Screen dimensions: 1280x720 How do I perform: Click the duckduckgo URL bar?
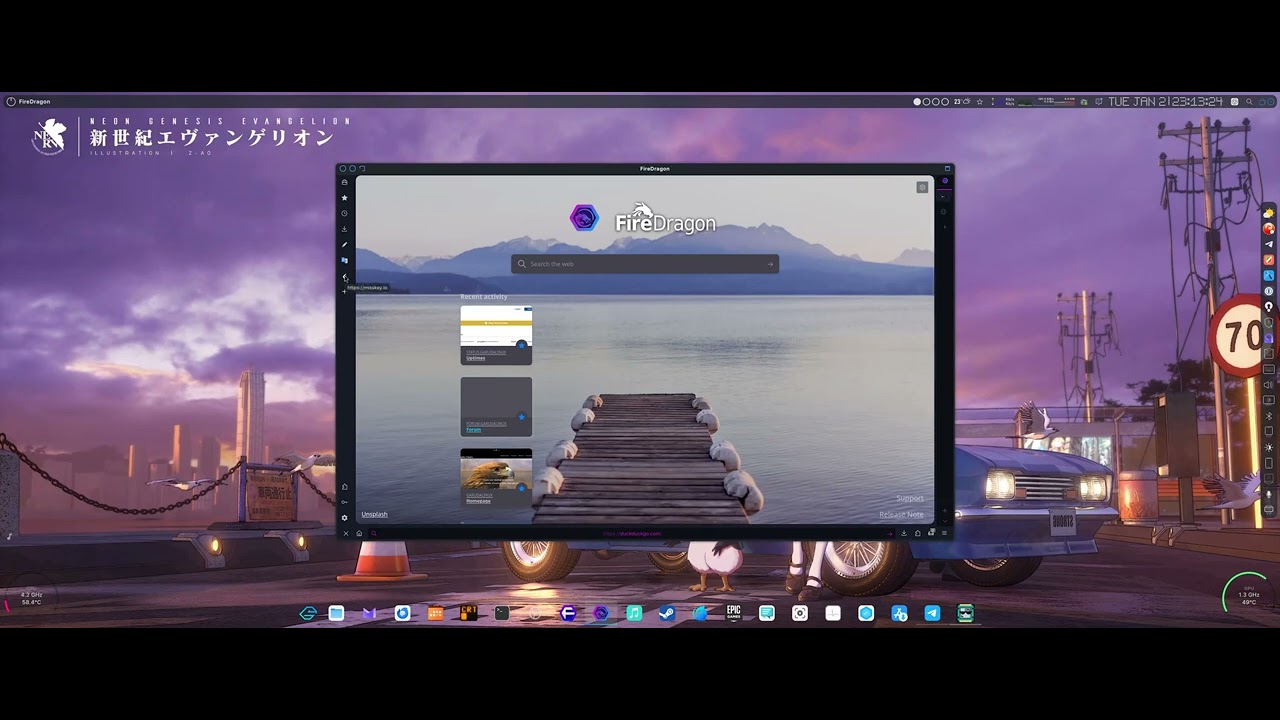pos(632,533)
